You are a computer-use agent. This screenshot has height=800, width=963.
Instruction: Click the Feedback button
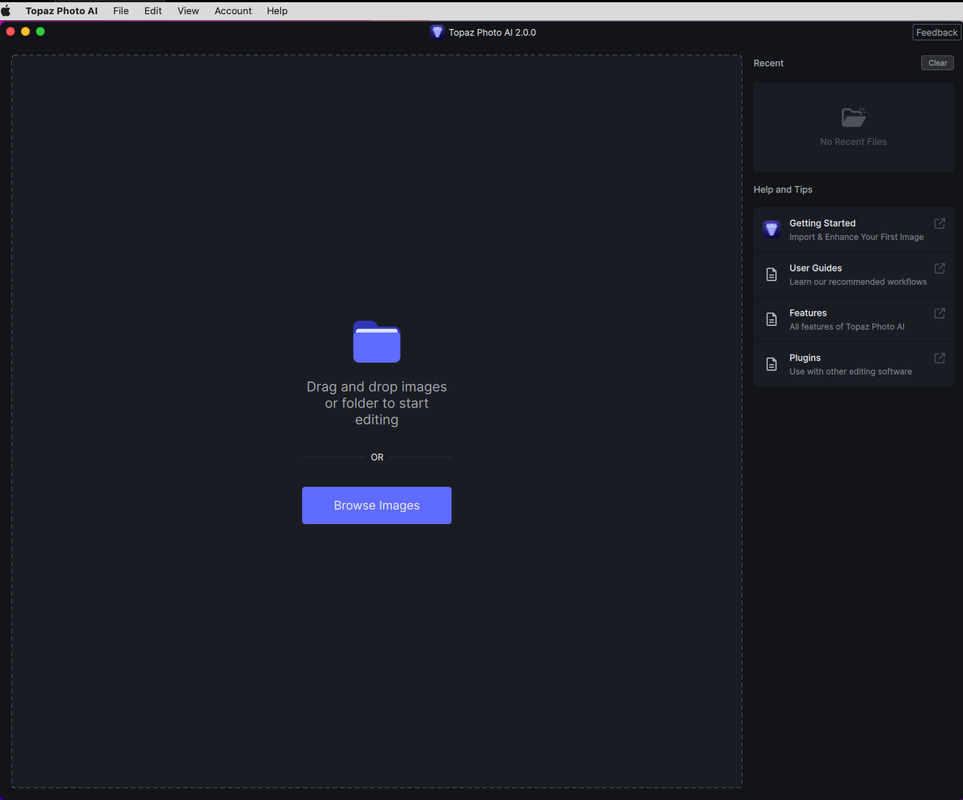pos(936,33)
